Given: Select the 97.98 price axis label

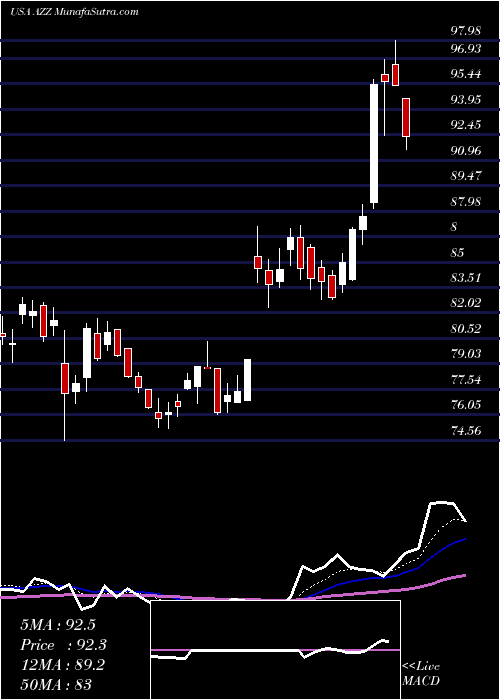Looking at the screenshot, I should (x=466, y=31).
